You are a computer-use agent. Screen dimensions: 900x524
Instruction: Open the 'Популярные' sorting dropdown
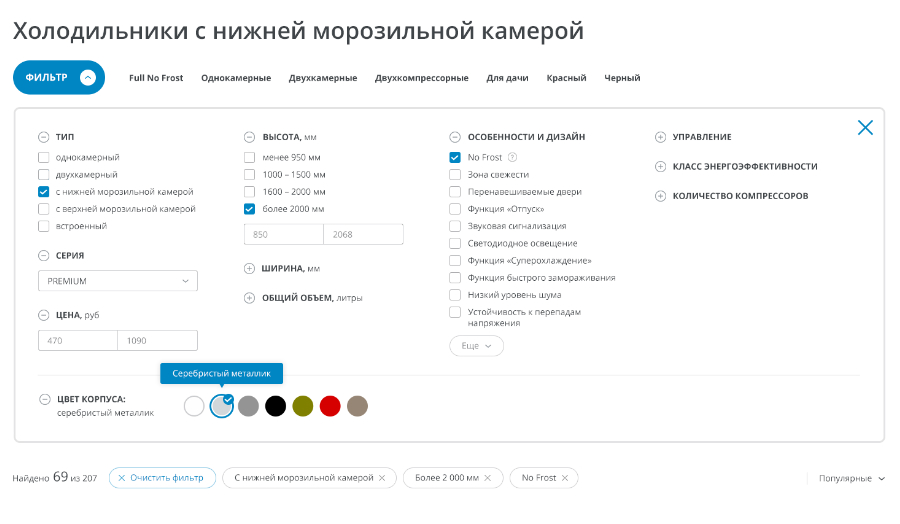[x=851, y=479]
